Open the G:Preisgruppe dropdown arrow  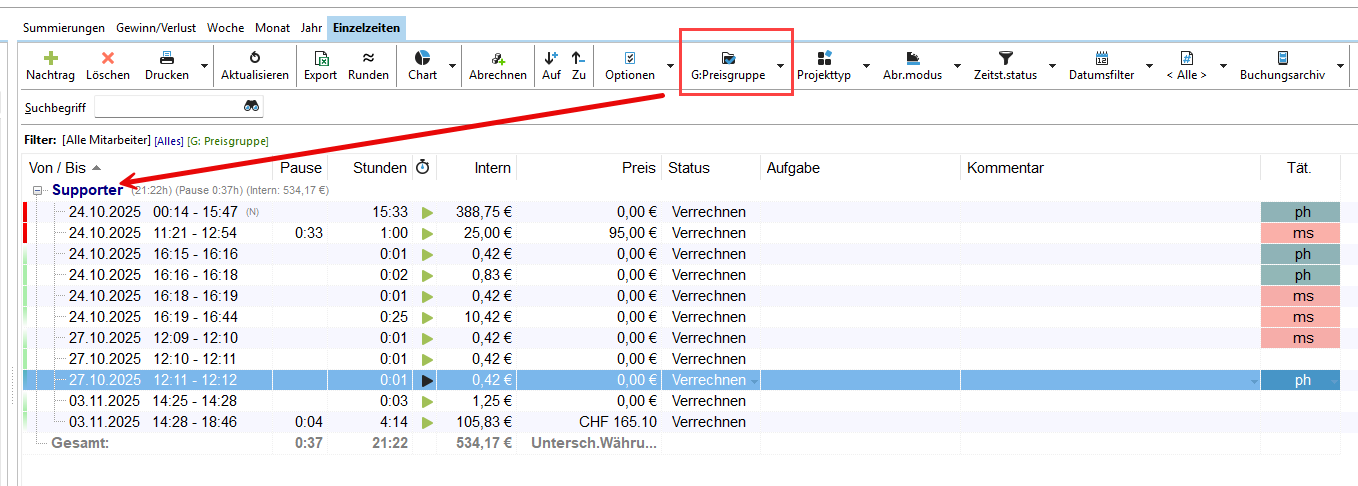780,66
